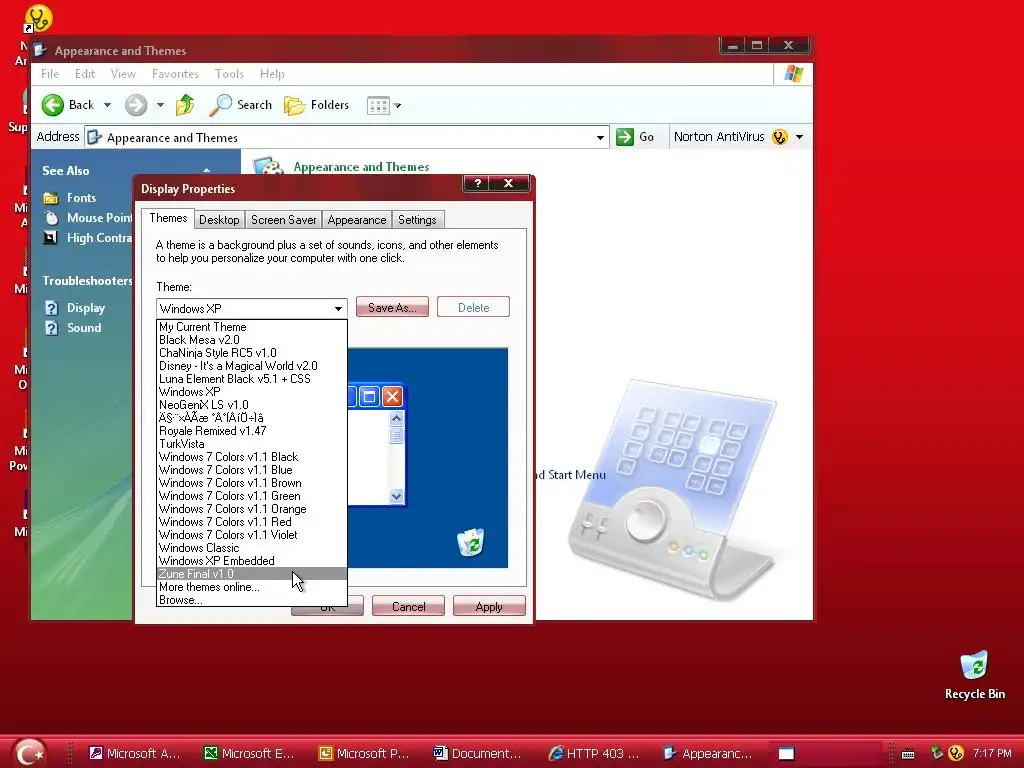Click the Address bar input field
Screen dimensions: 1024x768
click(346, 138)
